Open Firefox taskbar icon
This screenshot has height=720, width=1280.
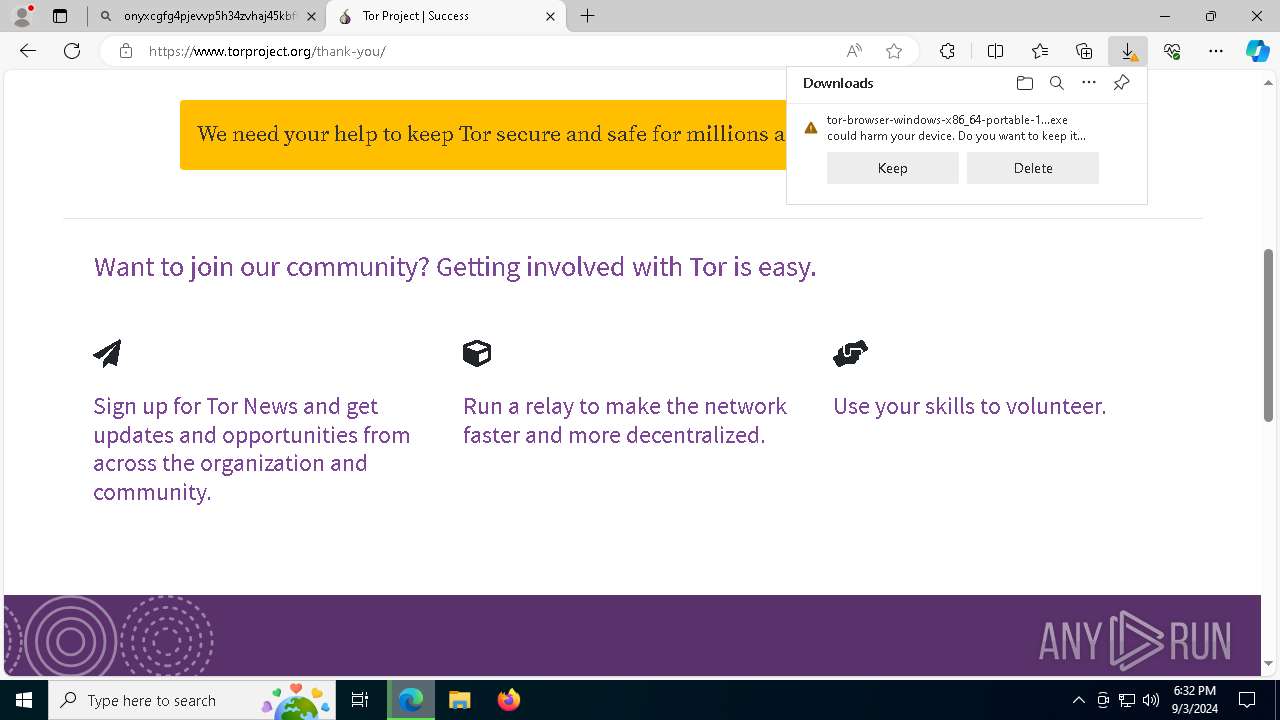[508, 700]
